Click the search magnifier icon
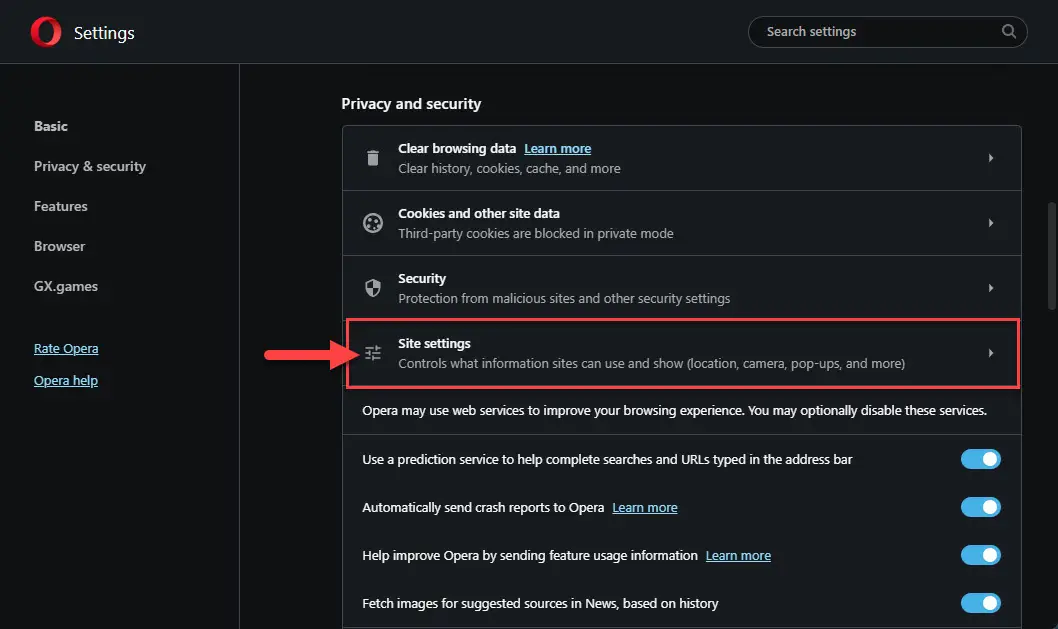This screenshot has height=629, width=1058. [1009, 31]
